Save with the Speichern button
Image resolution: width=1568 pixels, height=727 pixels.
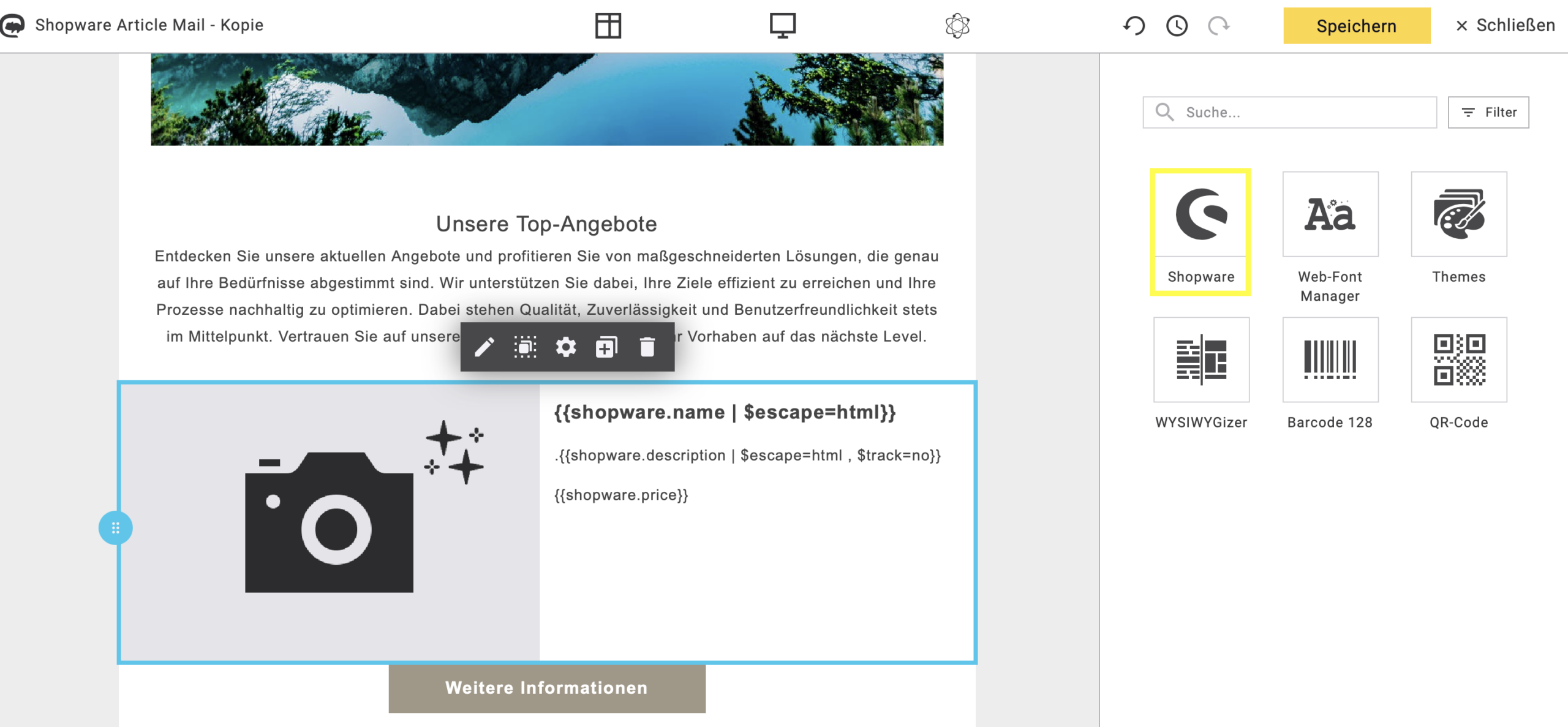click(x=1357, y=26)
